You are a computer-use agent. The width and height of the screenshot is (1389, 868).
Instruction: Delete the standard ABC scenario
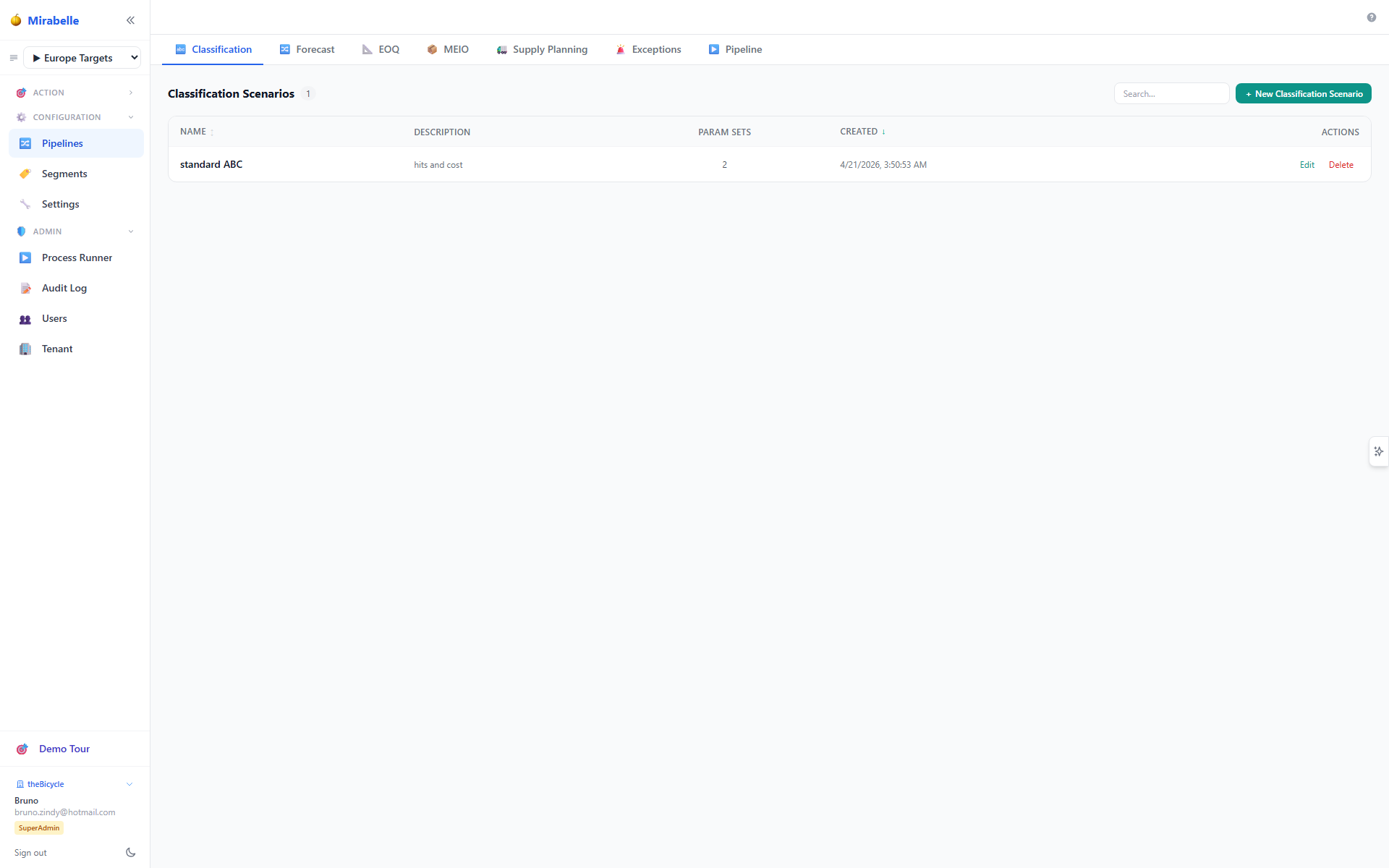(x=1341, y=165)
